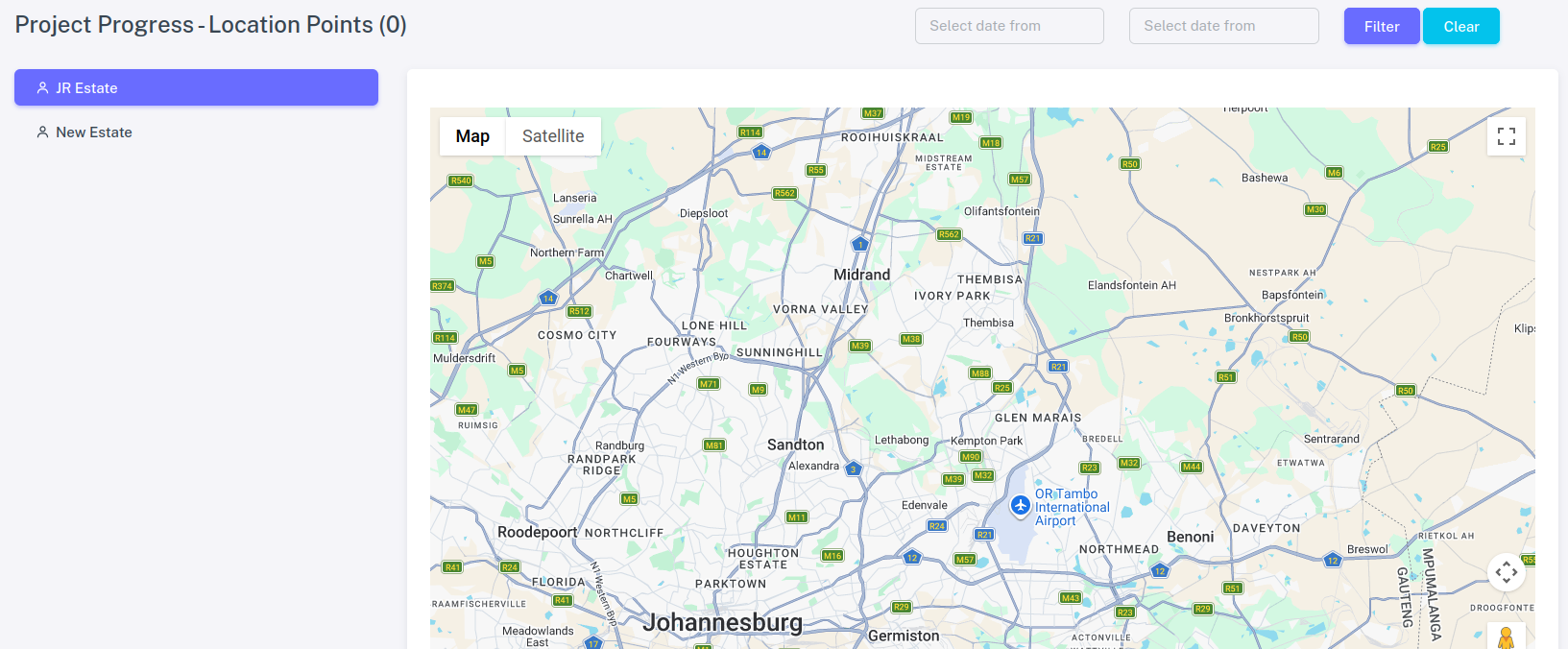The image size is (1568, 649).
Task: Click the user icon beside New Estate
Action: click(x=42, y=132)
